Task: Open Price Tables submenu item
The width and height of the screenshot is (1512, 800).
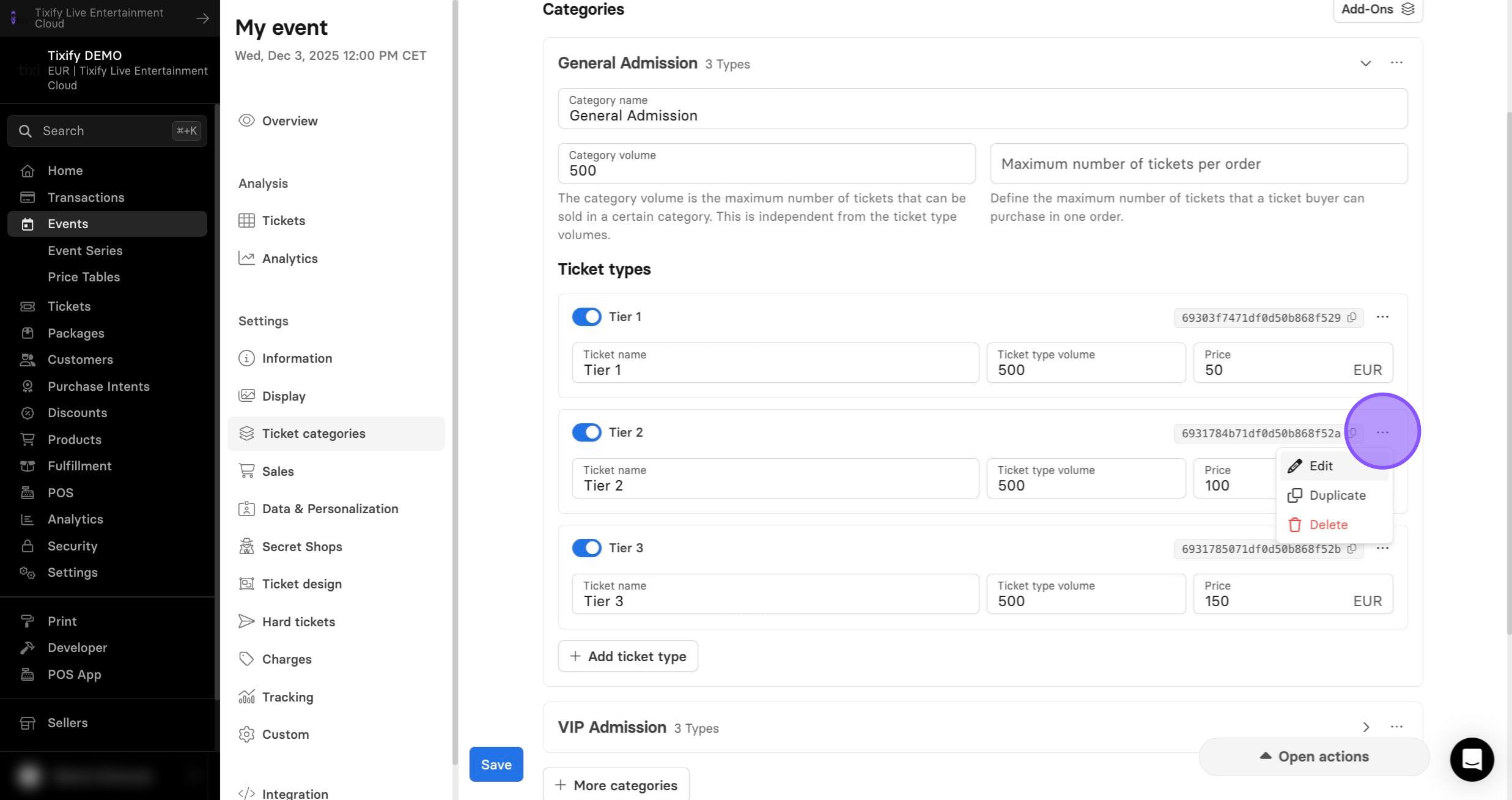Action: pyautogui.click(x=84, y=276)
